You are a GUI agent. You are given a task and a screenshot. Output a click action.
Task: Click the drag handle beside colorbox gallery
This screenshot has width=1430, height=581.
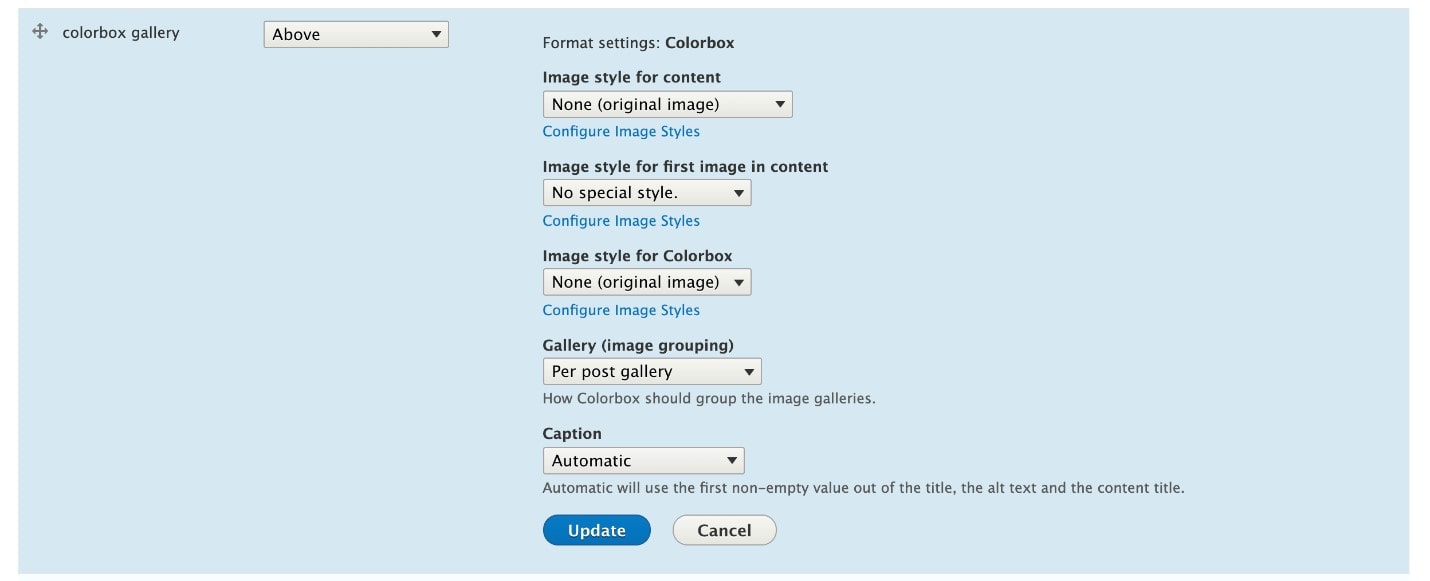39,31
